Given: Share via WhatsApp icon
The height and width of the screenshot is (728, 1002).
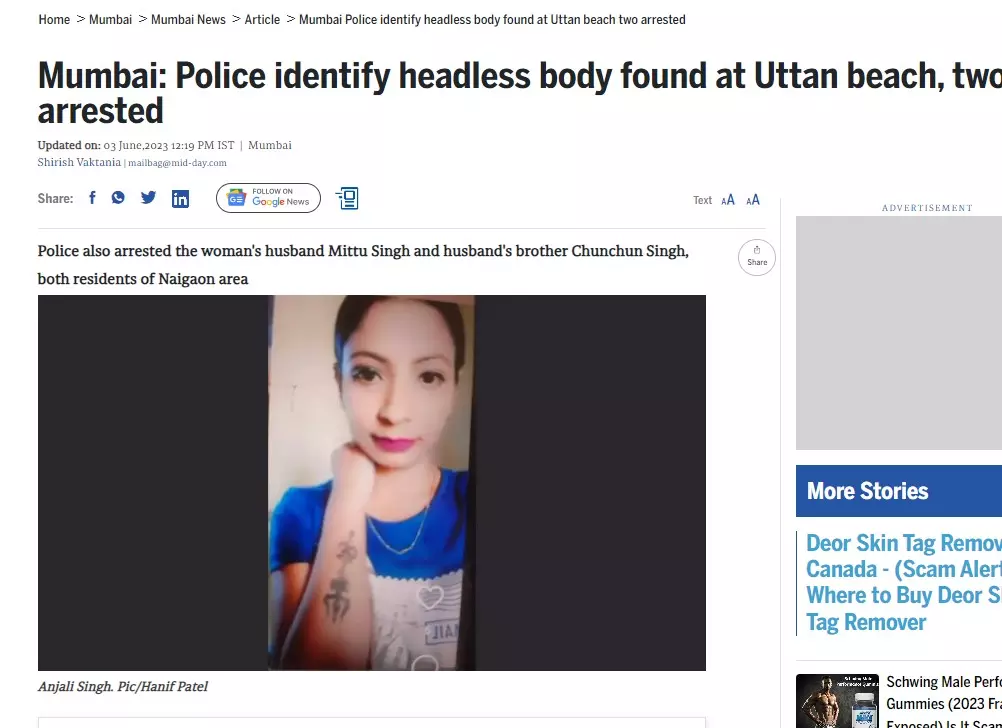Looking at the screenshot, I should click(x=118, y=197).
